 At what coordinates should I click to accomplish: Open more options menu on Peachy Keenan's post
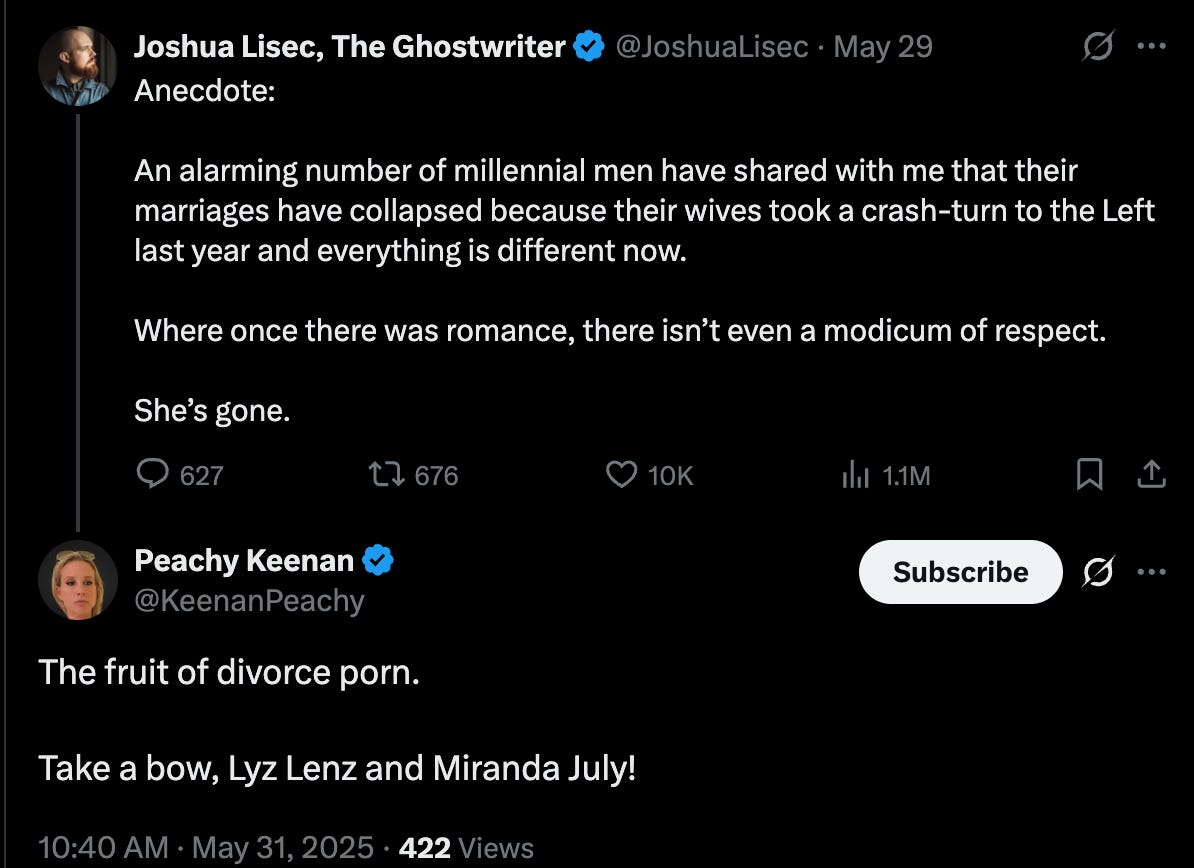pos(1151,572)
